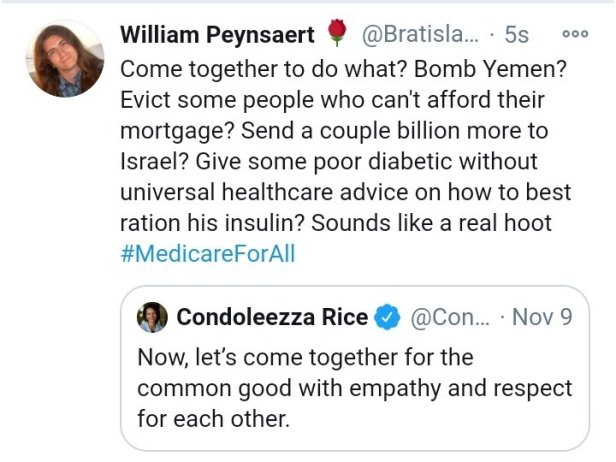Click the Condoleezza Rice name in quoted tweet
The image size is (616, 462).
271,318
